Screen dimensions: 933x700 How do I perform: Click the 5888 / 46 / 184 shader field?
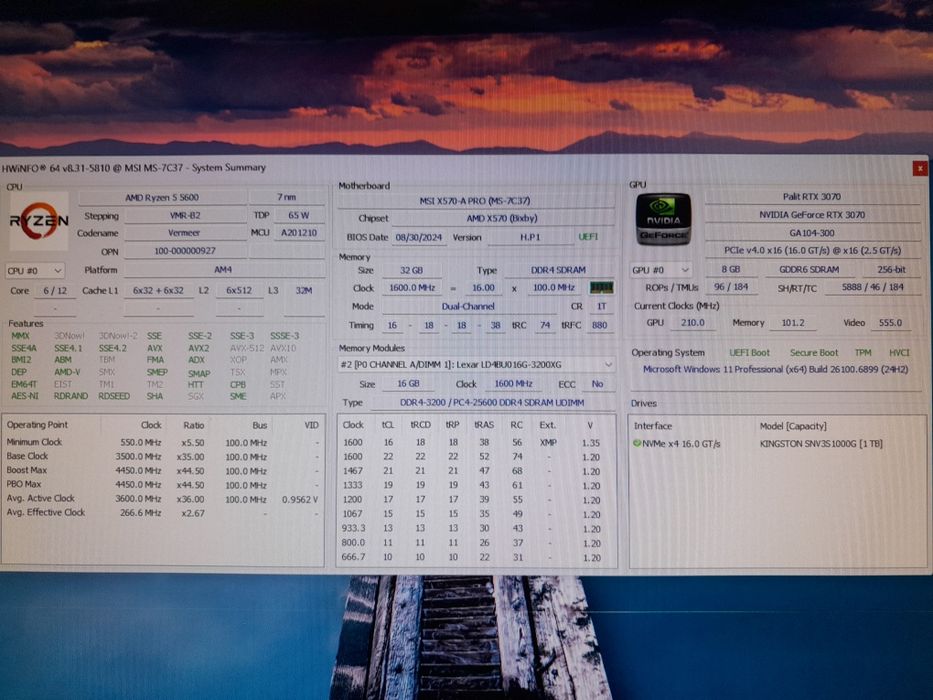872,288
